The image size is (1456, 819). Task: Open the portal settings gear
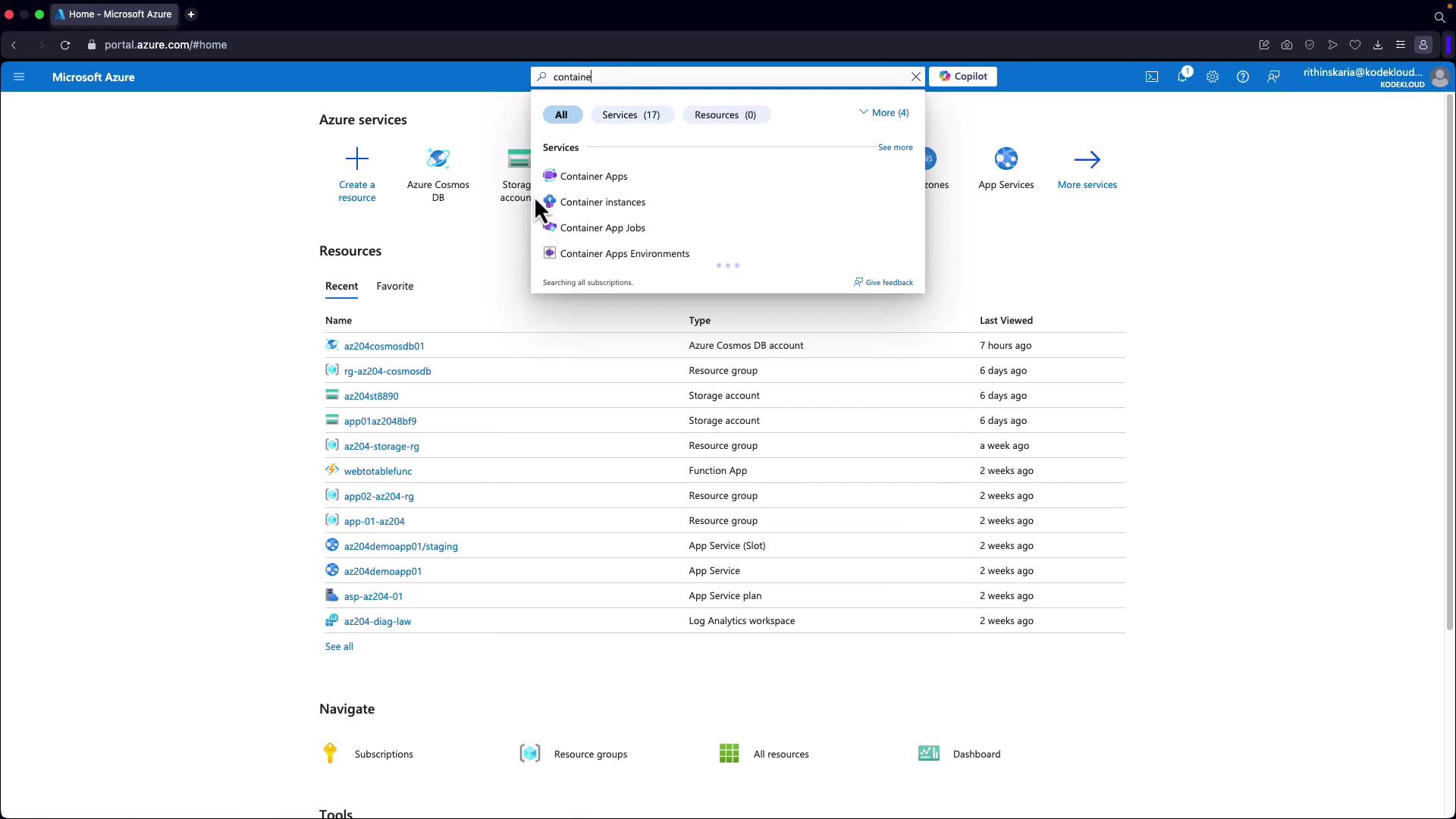point(1212,77)
